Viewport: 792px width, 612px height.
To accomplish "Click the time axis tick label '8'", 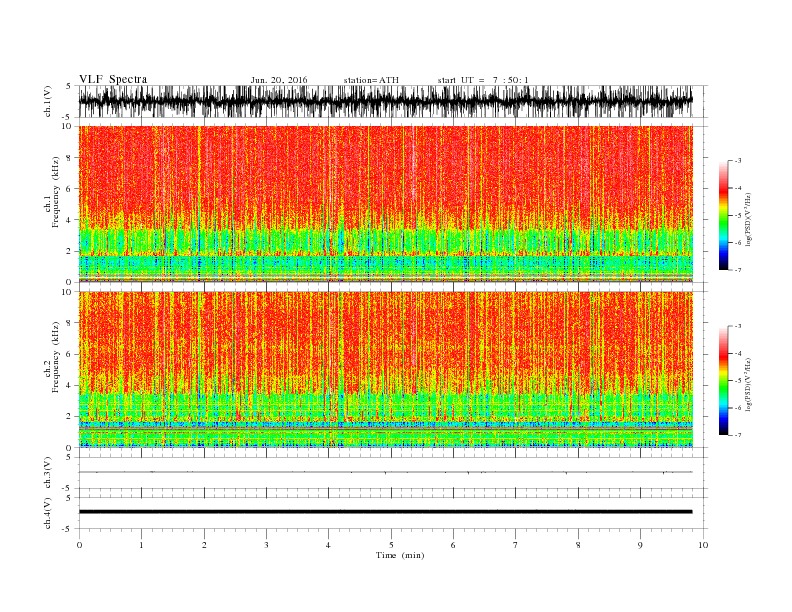I will 578,545.
